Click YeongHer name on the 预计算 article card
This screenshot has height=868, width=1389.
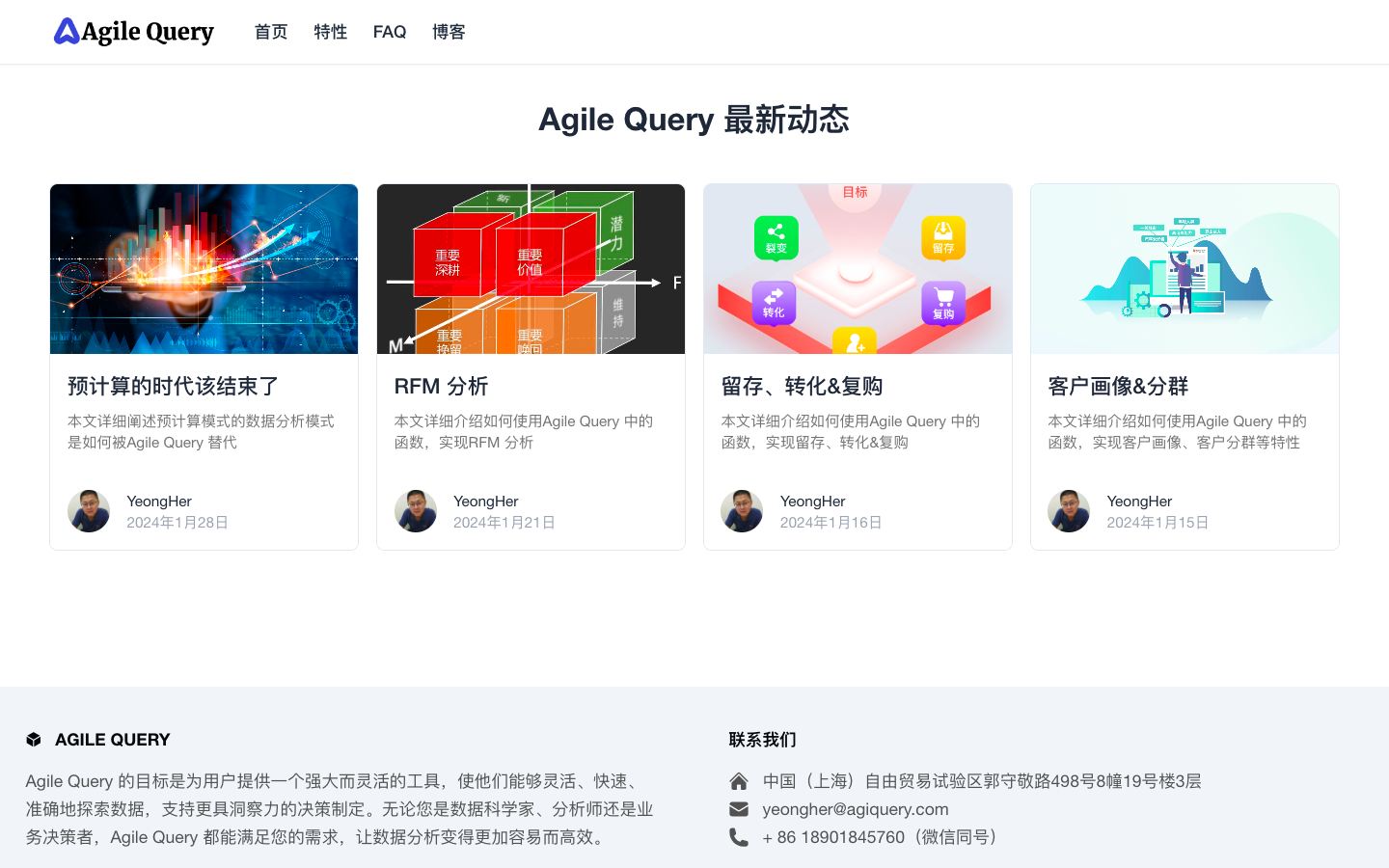159,502
